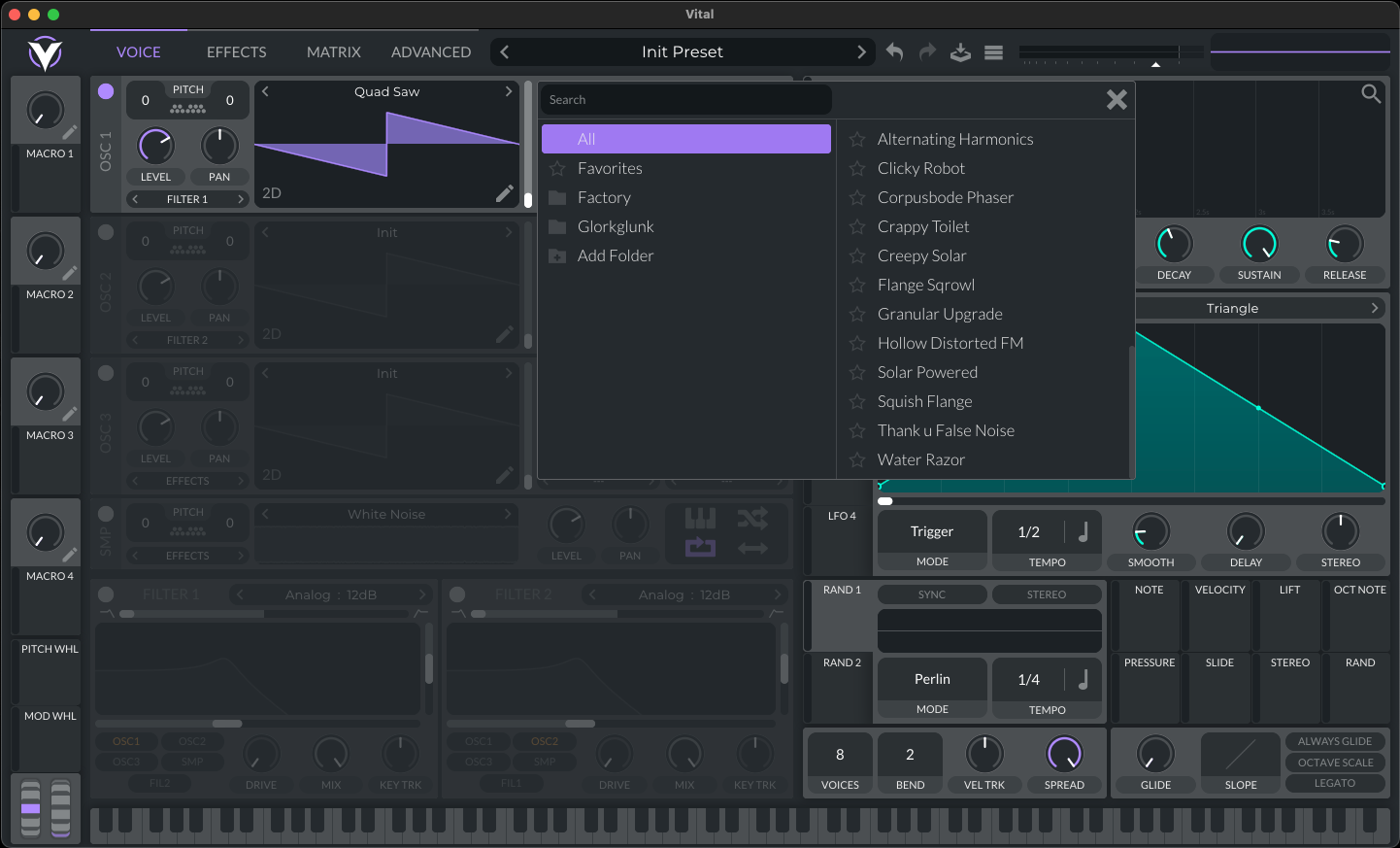Click the undo arrow icon
1400x848 pixels.
point(894,51)
